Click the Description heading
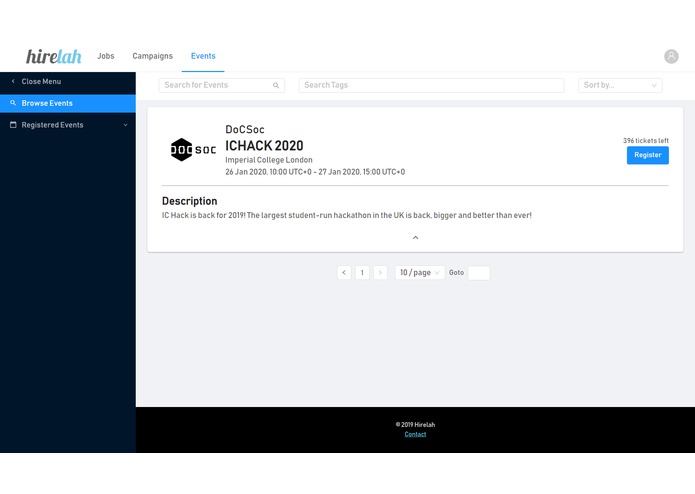 point(190,201)
